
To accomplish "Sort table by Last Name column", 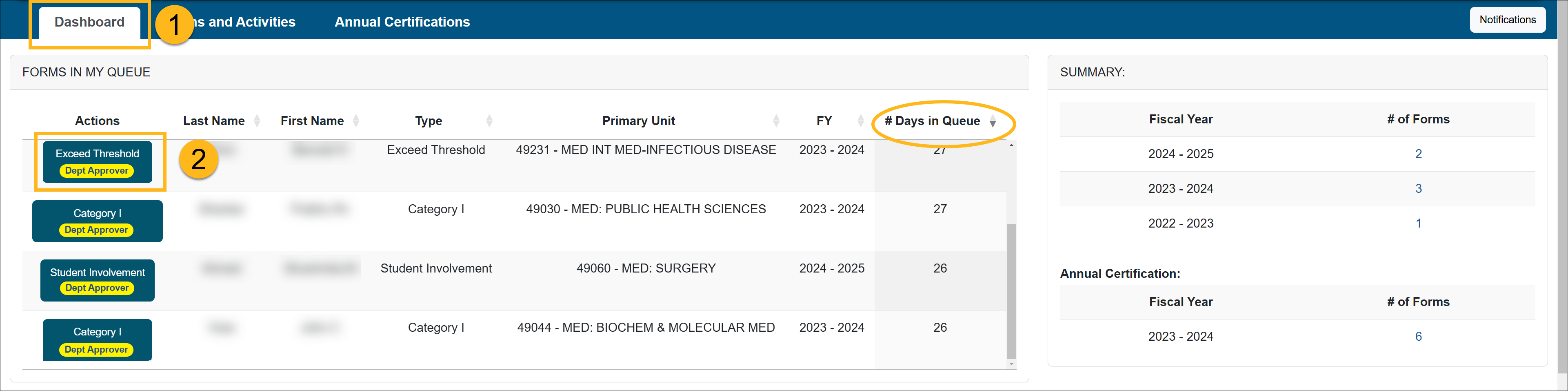I will 257,121.
